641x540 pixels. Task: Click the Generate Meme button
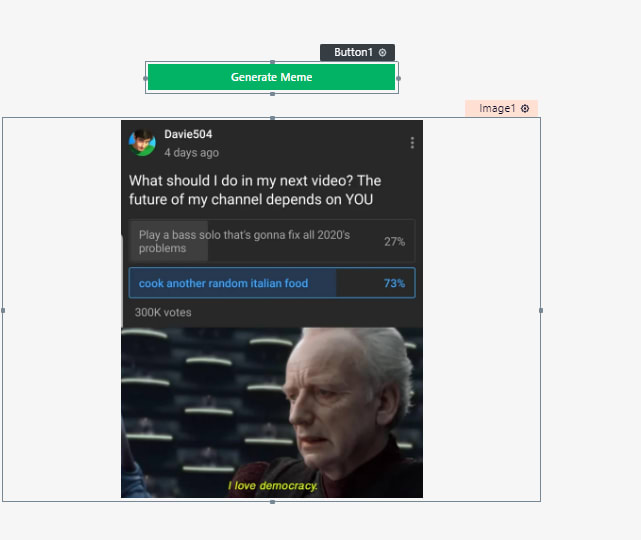click(271, 77)
